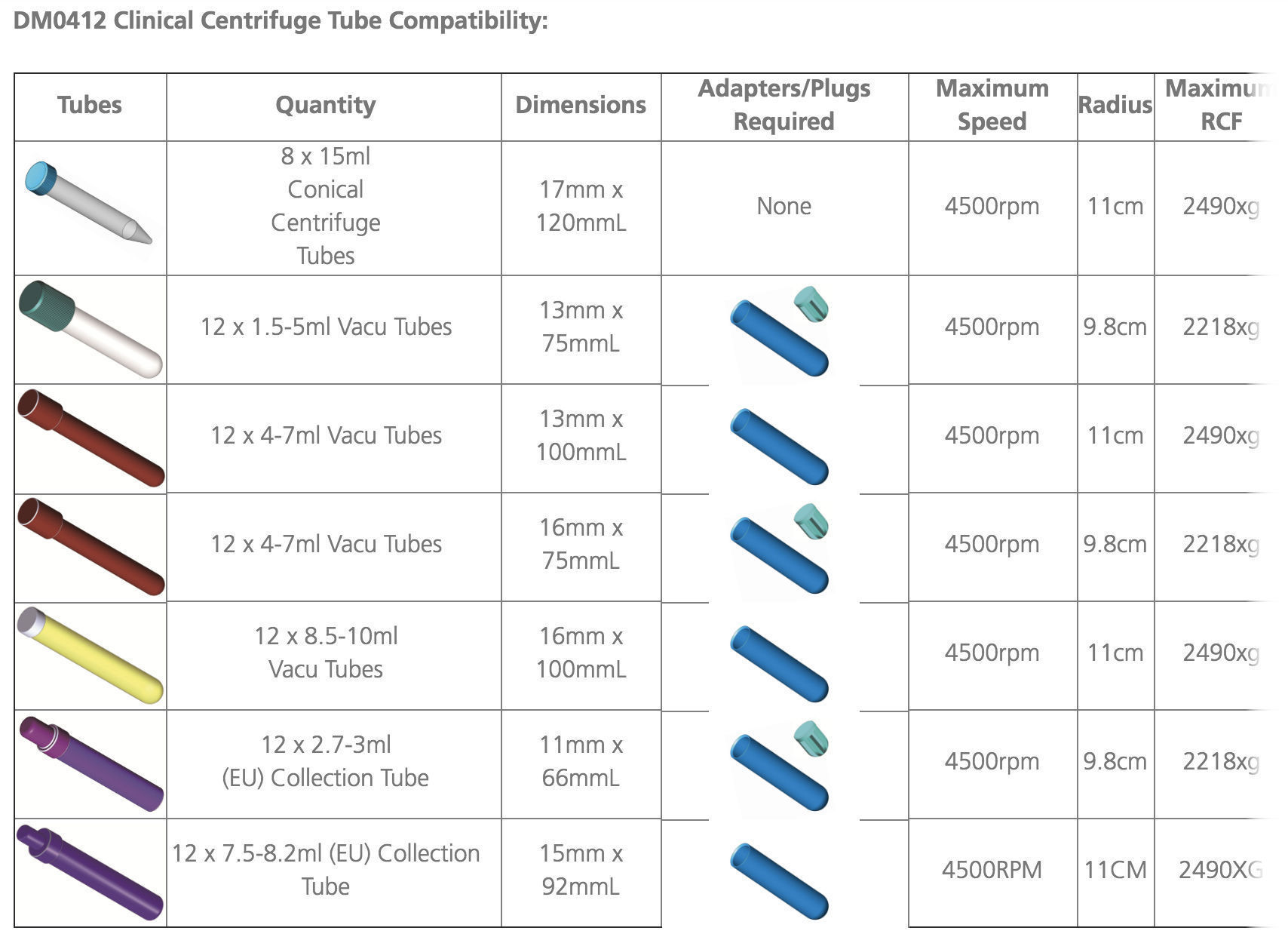Click the teal plug in the 2.7-3ml collection tube row
1288x937 pixels.
pyautogui.click(x=811, y=738)
